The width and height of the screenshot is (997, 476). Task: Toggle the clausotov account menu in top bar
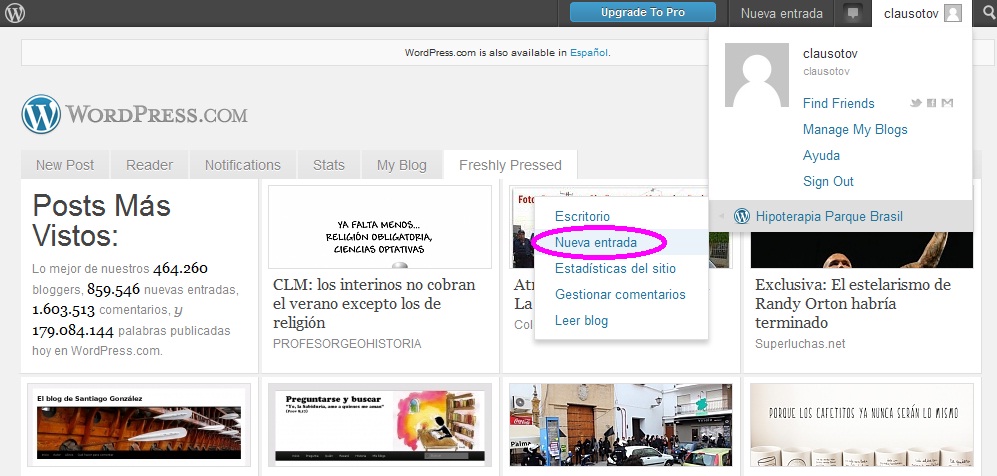pos(920,13)
